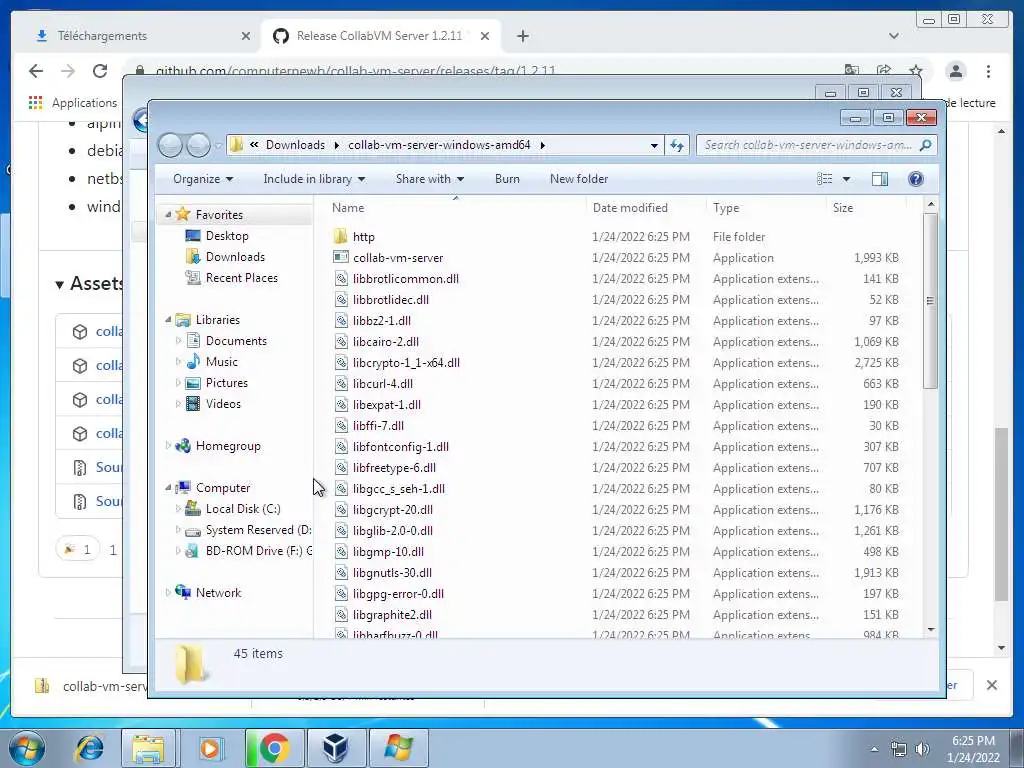Click the search magnifier icon in Explorer
1024x768 pixels.
point(925,145)
